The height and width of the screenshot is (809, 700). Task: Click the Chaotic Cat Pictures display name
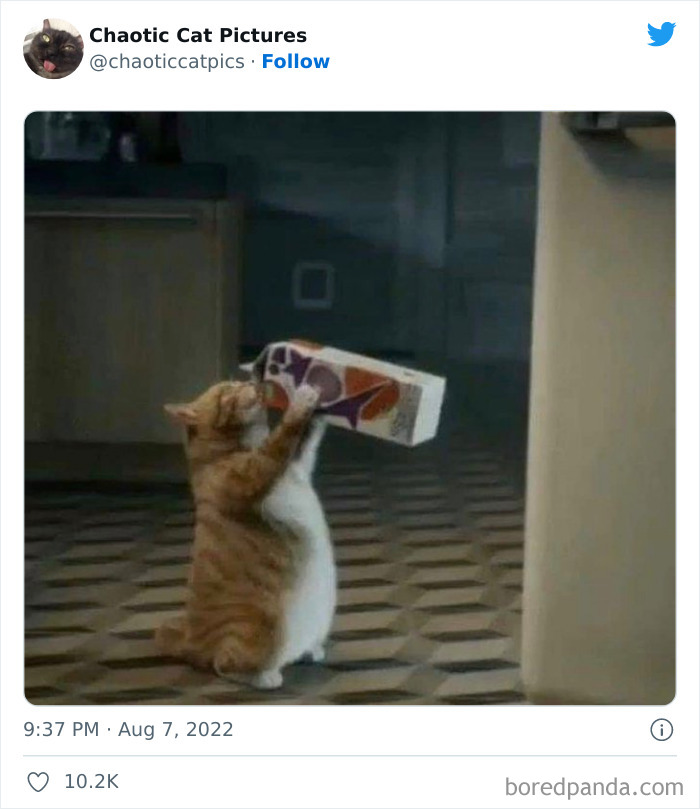(197, 35)
